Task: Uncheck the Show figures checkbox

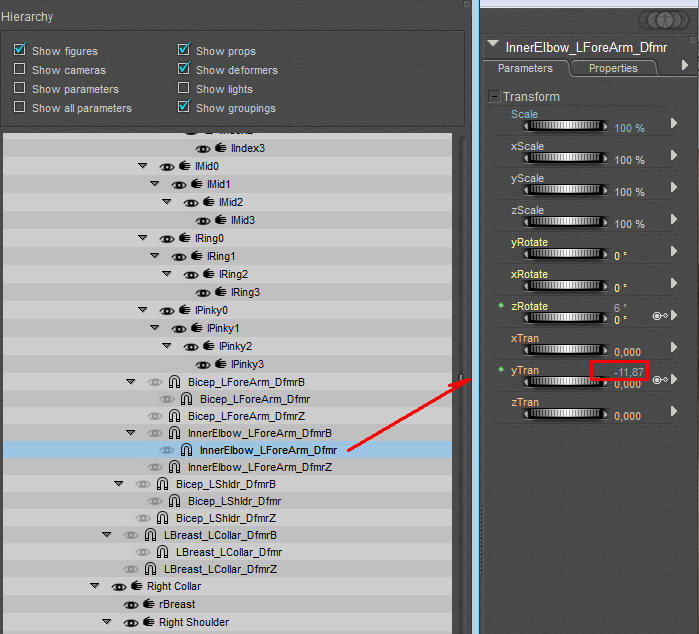Action: pyautogui.click(x=20, y=49)
